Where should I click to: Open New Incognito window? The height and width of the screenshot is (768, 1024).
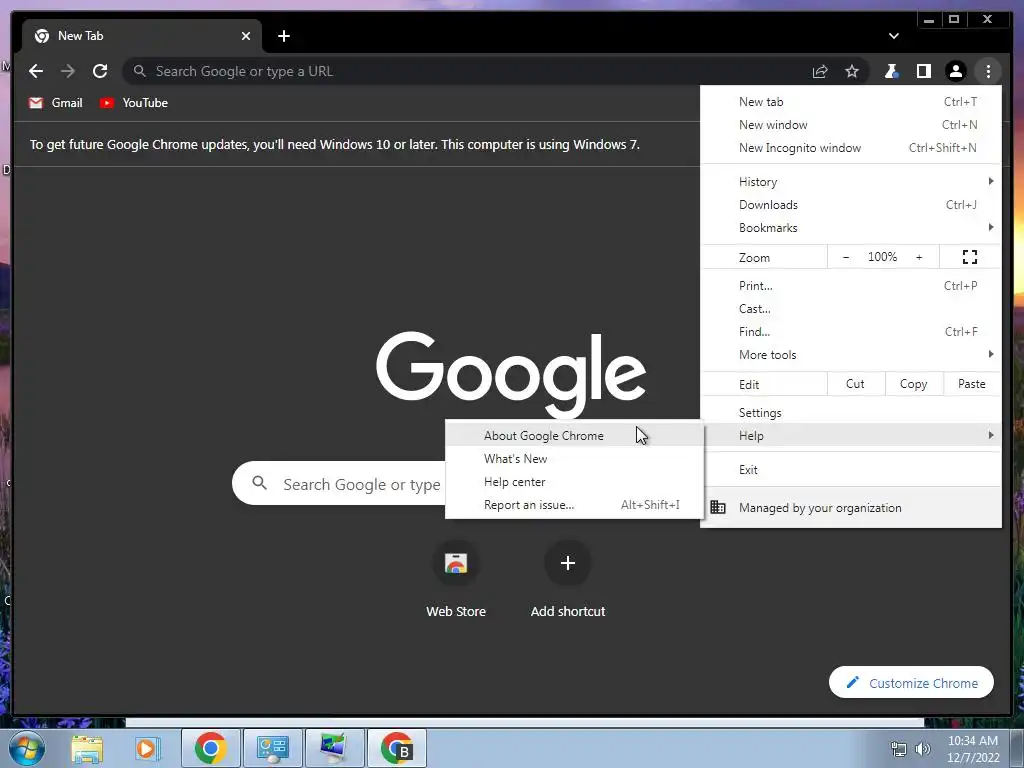point(851,148)
